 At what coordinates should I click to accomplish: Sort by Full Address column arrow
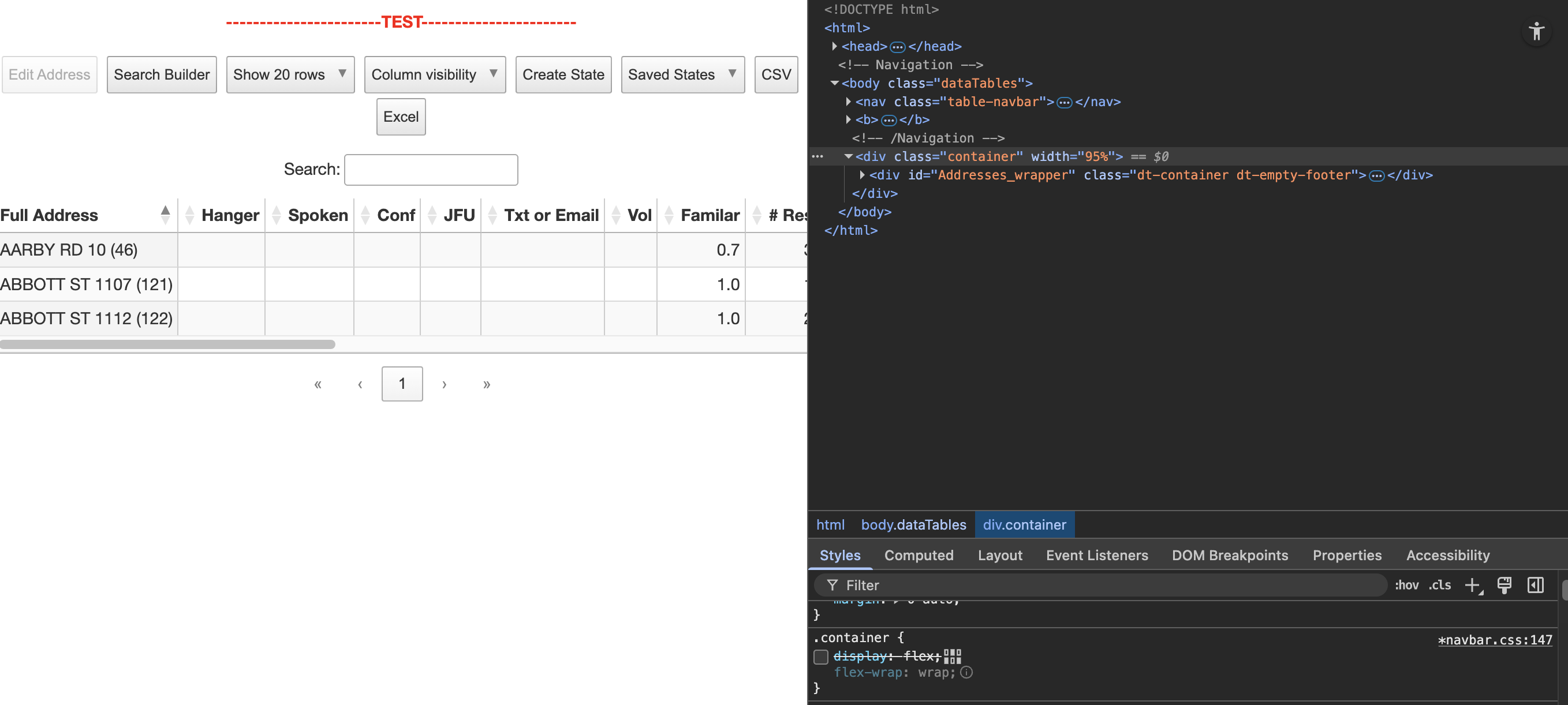pyautogui.click(x=165, y=215)
